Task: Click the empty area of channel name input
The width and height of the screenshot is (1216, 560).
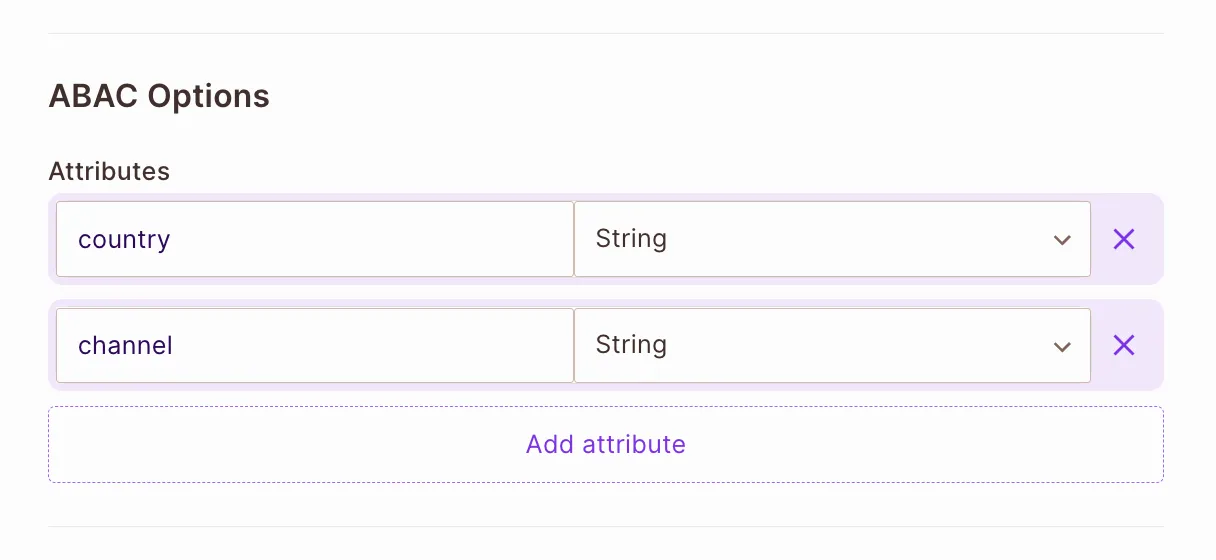Action: (x=400, y=345)
